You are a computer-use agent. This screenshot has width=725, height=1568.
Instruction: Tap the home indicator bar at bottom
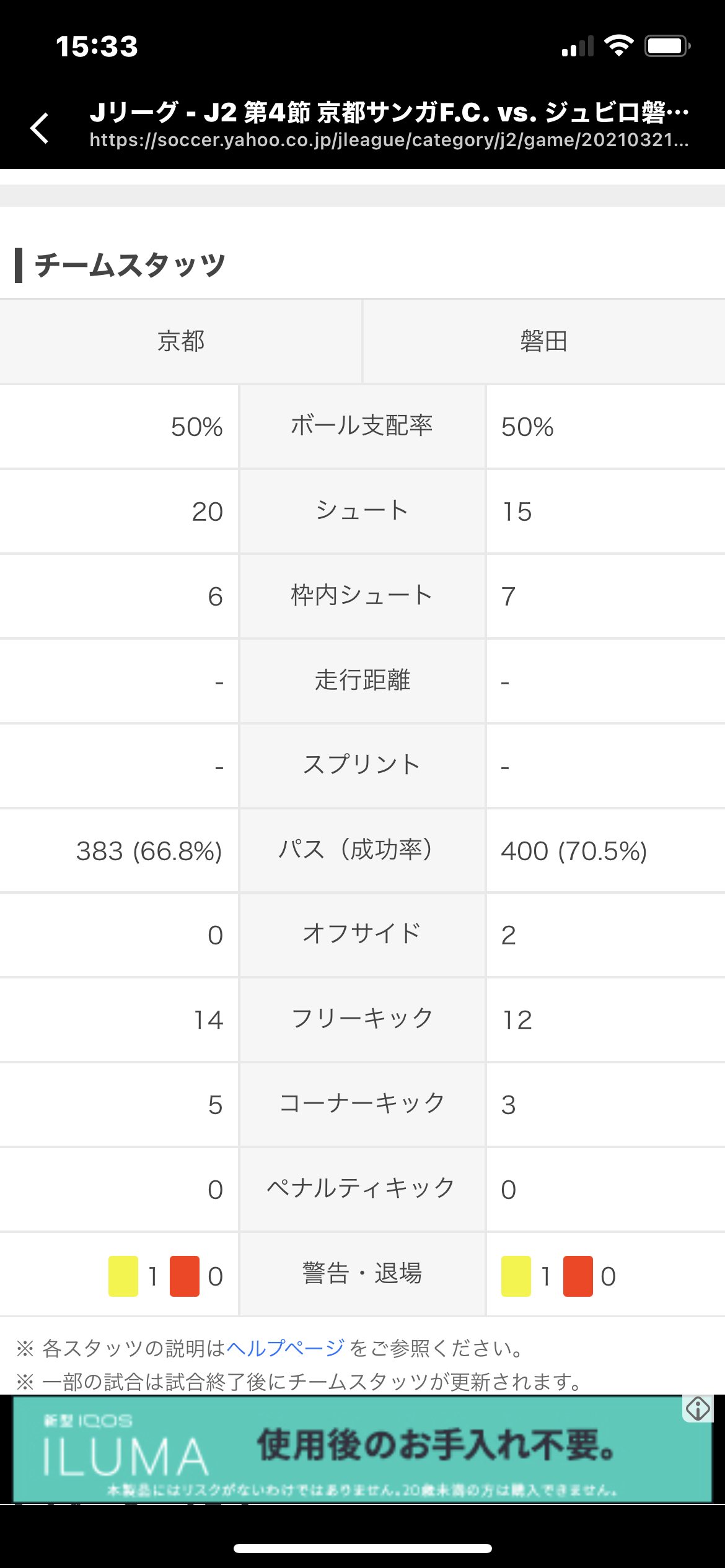[x=362, y=1548]
